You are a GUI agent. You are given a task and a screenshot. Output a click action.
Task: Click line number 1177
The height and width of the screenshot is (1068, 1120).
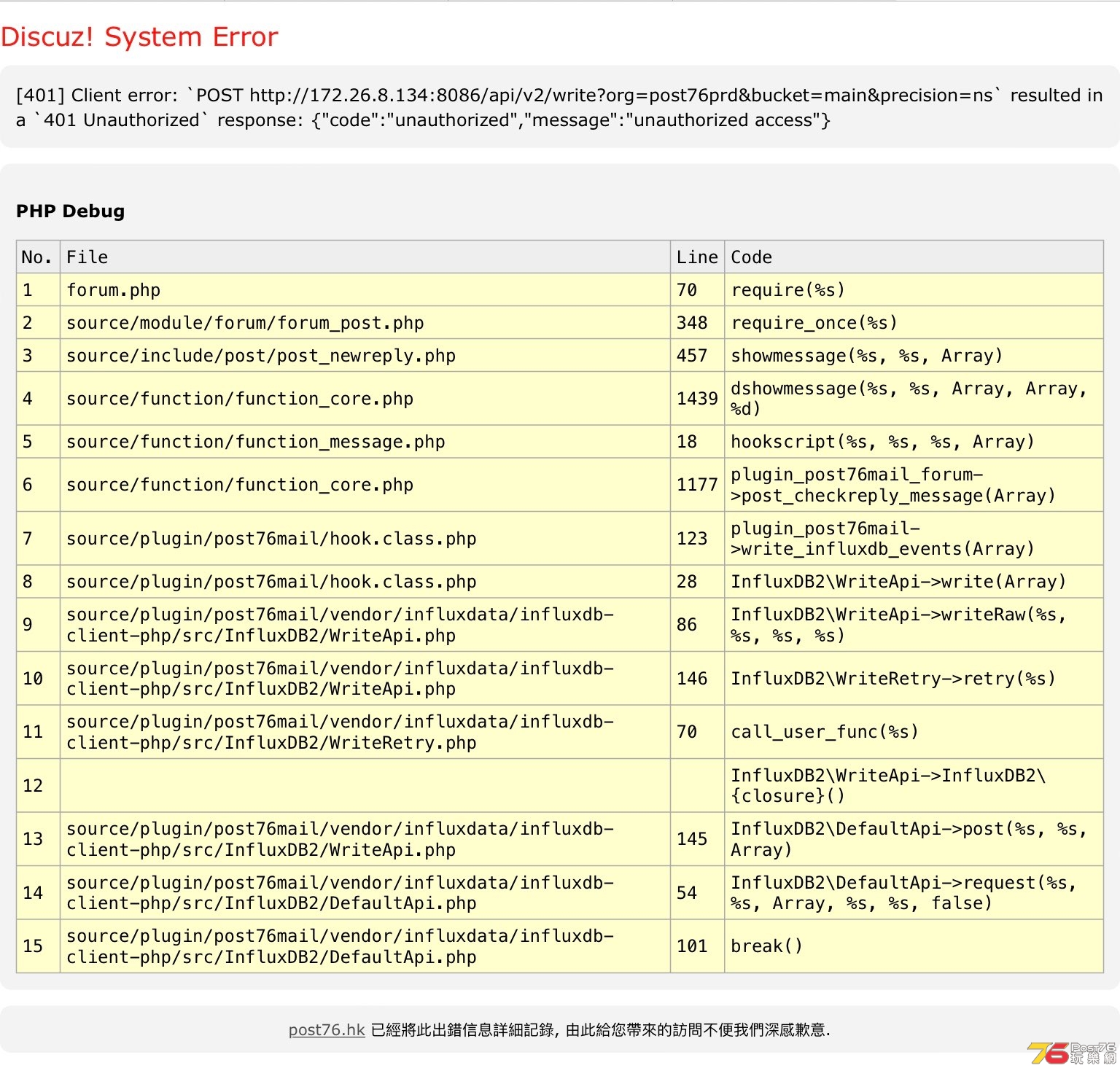pos(697,484)
